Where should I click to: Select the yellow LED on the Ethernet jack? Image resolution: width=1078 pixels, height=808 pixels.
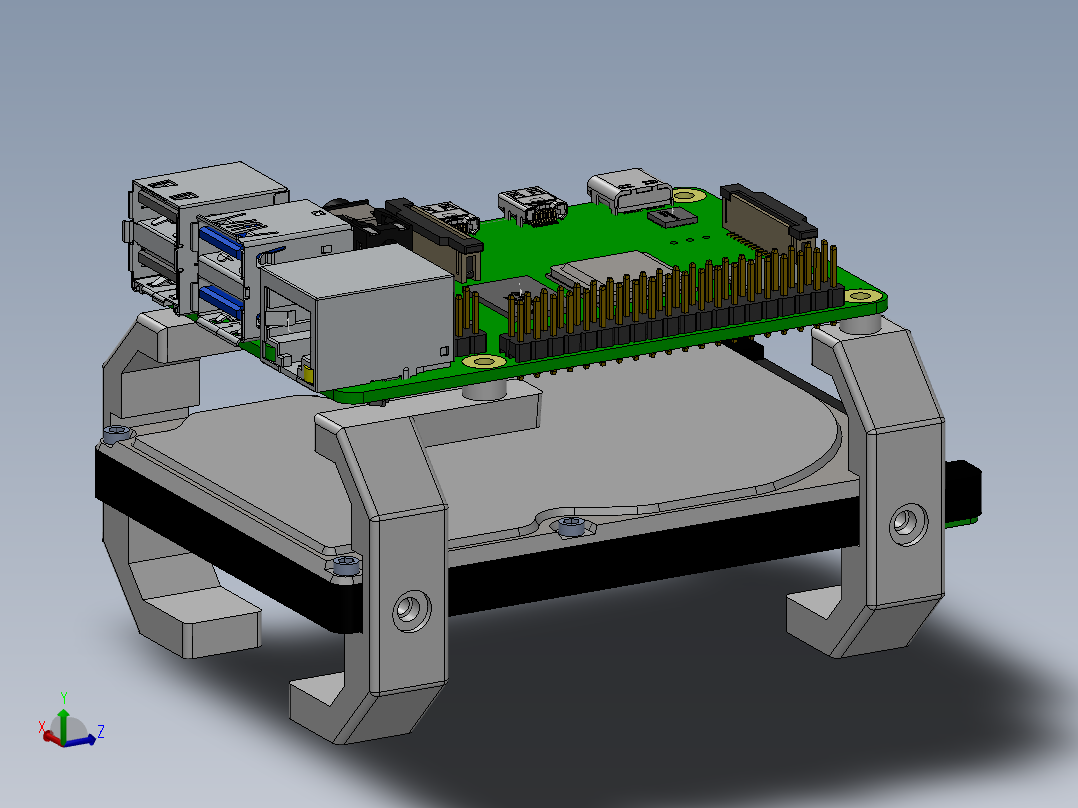307,375
